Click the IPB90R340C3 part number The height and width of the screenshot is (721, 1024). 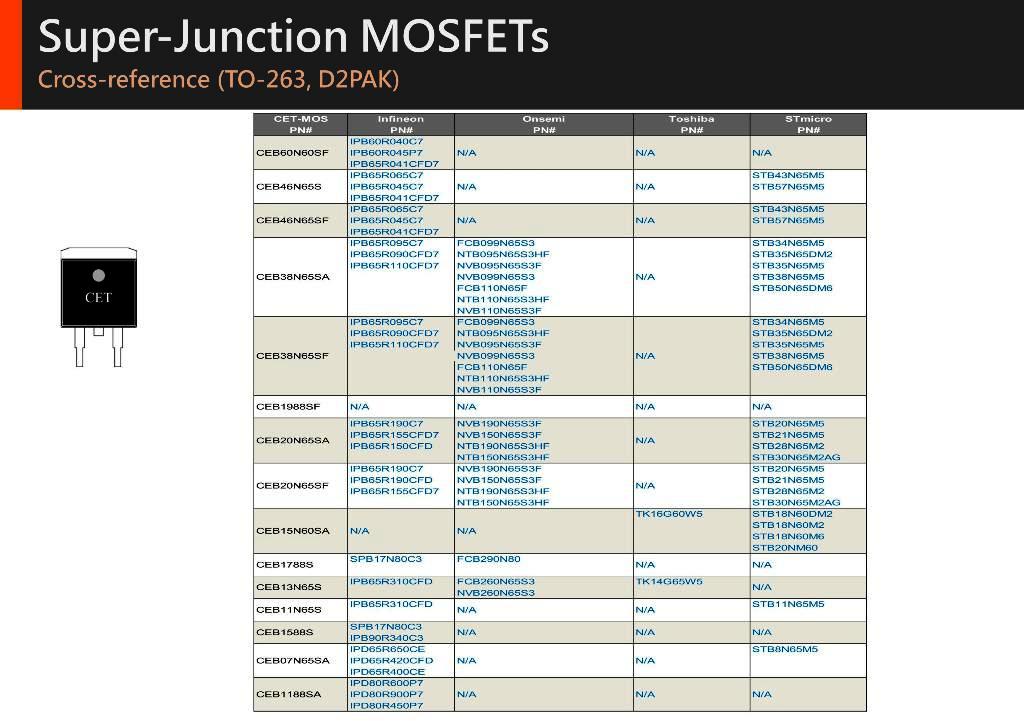click(x=386, y=638)
